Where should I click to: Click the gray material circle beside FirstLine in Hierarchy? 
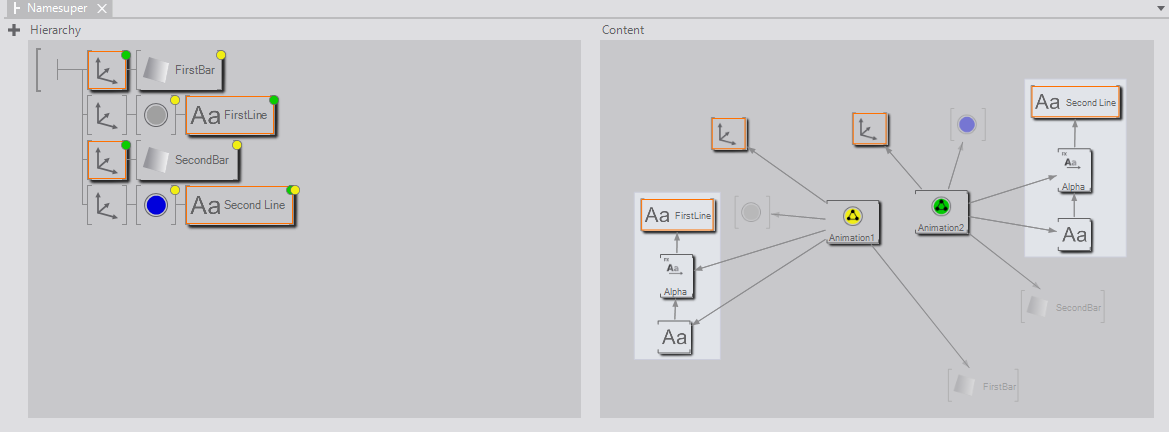click(x=155, y=115)
